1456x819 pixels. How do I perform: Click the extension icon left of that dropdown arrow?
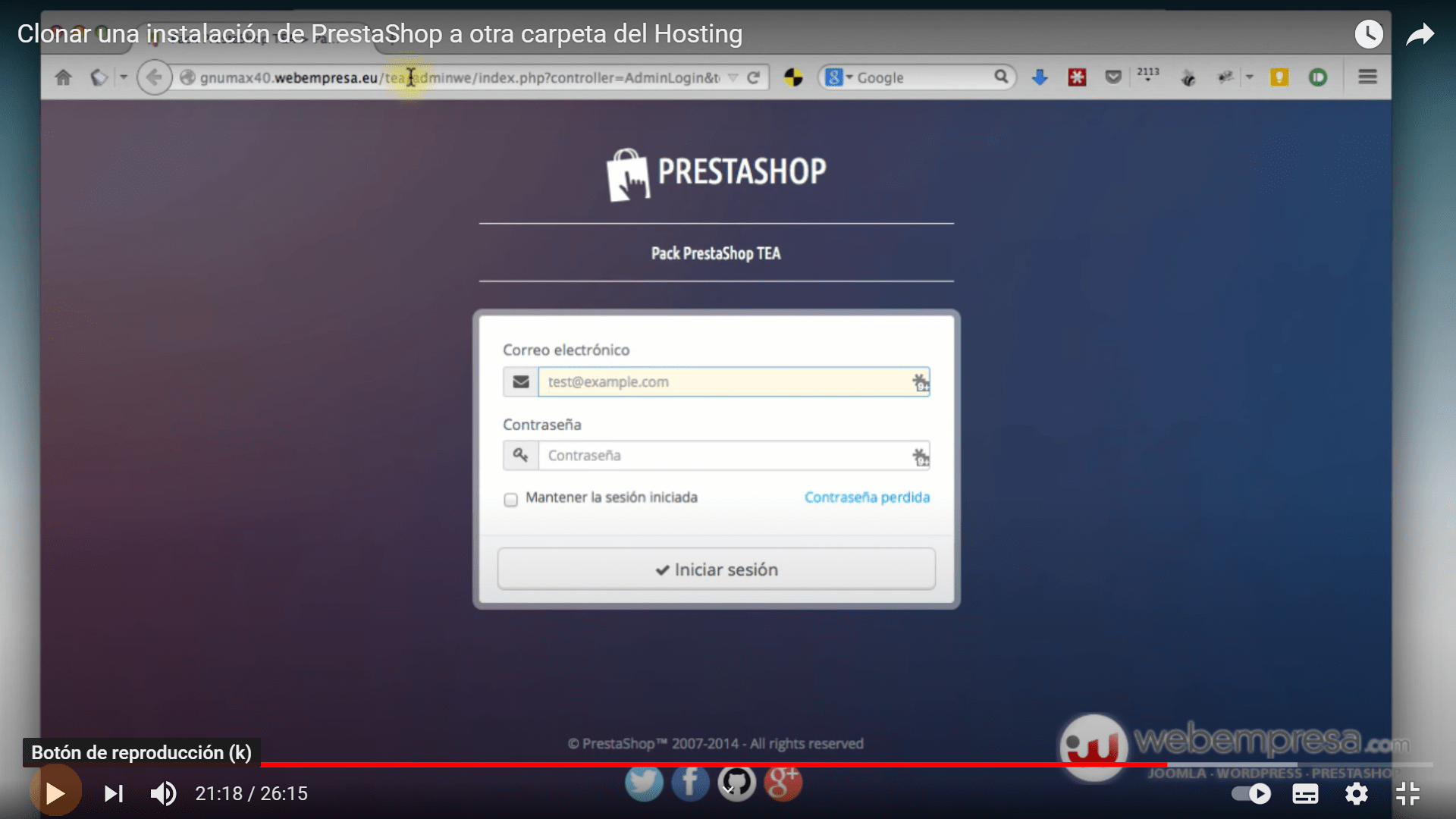(1225, 77)
